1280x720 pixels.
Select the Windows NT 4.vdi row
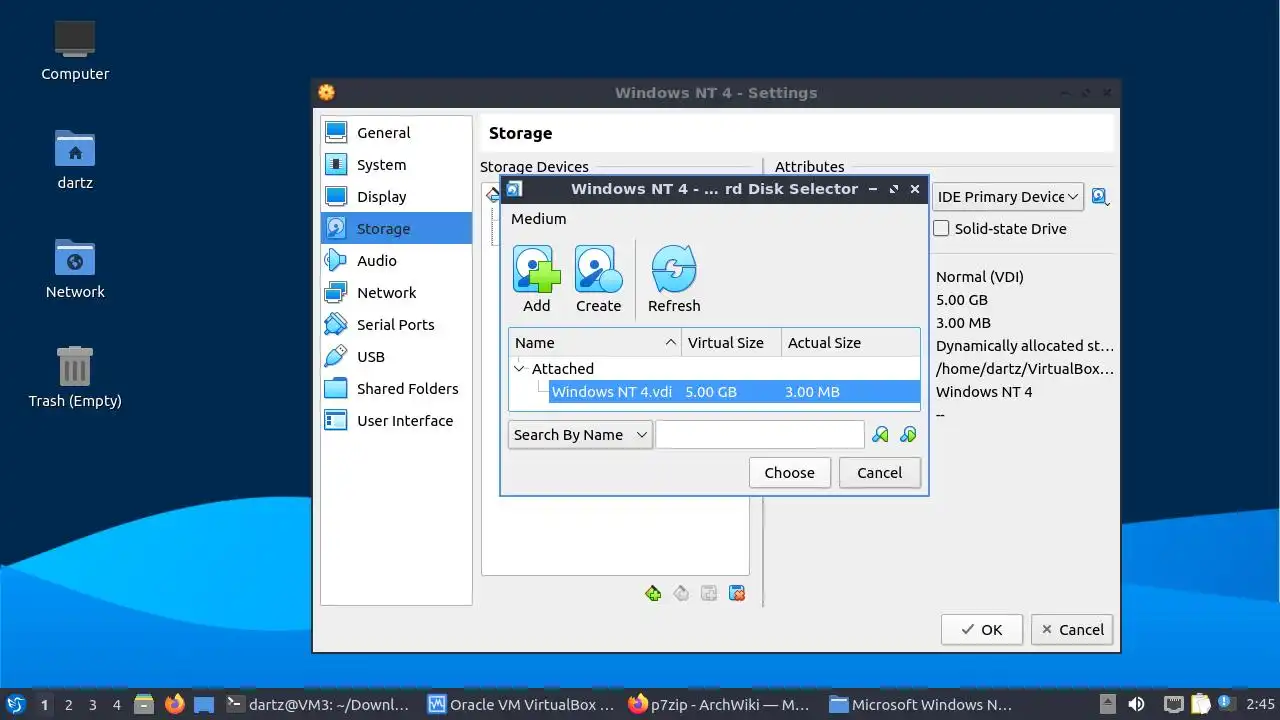point(734,392)
